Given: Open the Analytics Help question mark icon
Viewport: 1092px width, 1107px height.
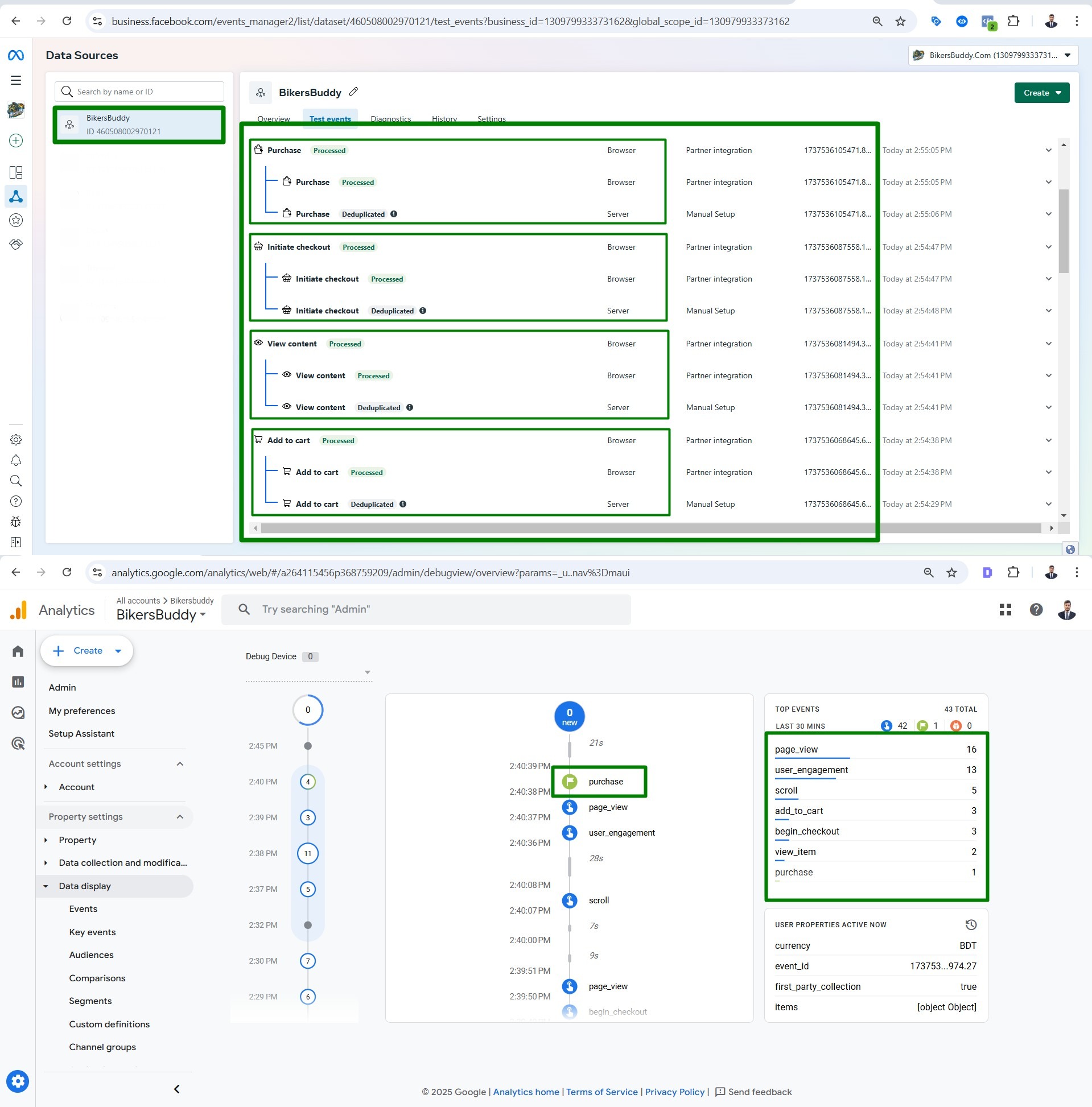Looking at the screenshot, I should [x=1036, y=610].
